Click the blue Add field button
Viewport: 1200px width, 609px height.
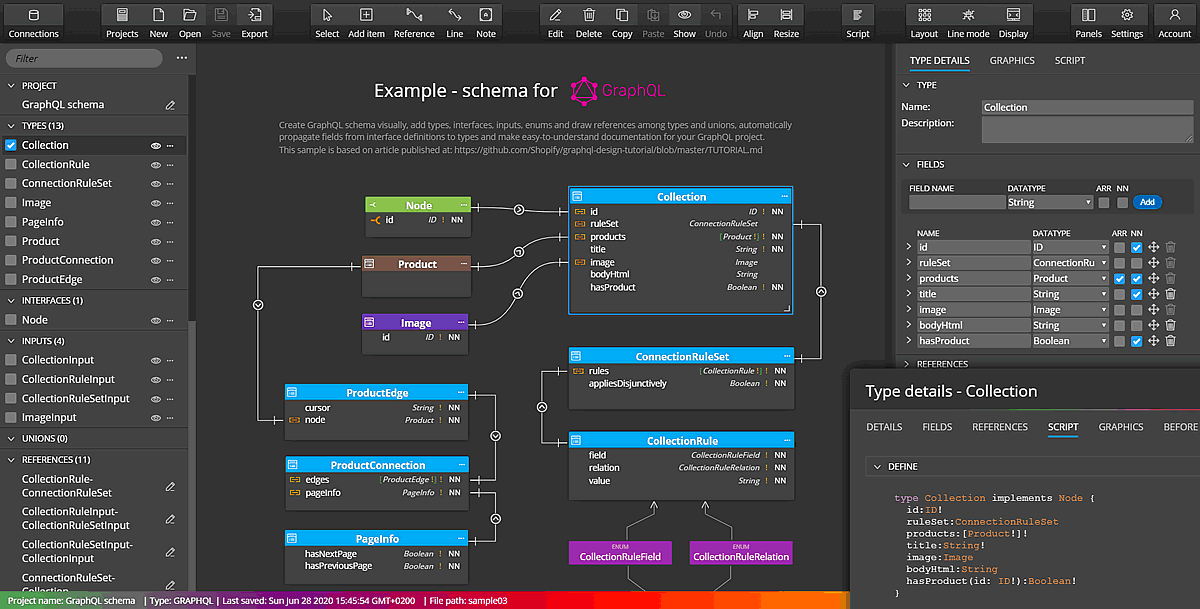tap(1148, 202)
